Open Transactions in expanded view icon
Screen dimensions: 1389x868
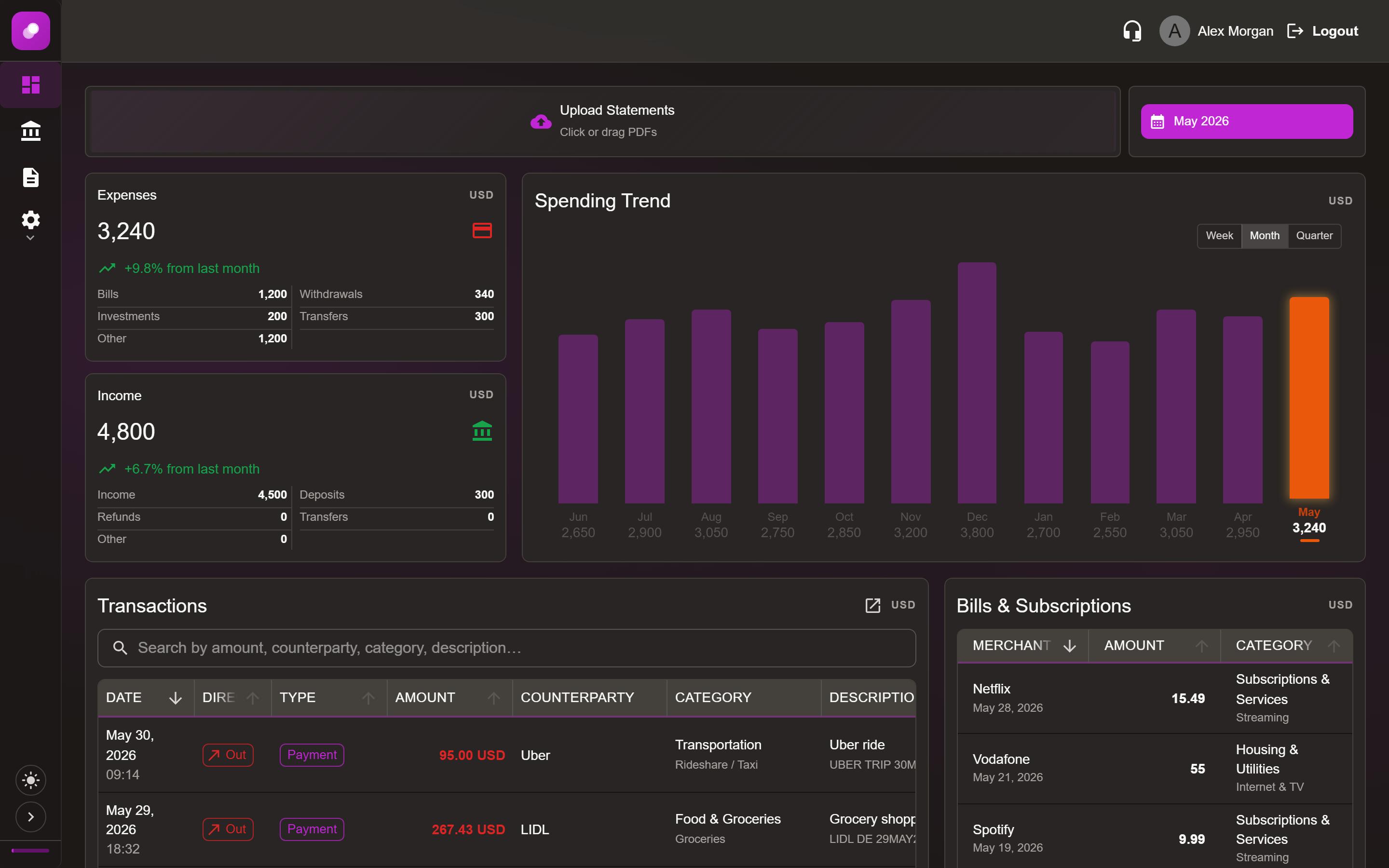coord(872,605)
